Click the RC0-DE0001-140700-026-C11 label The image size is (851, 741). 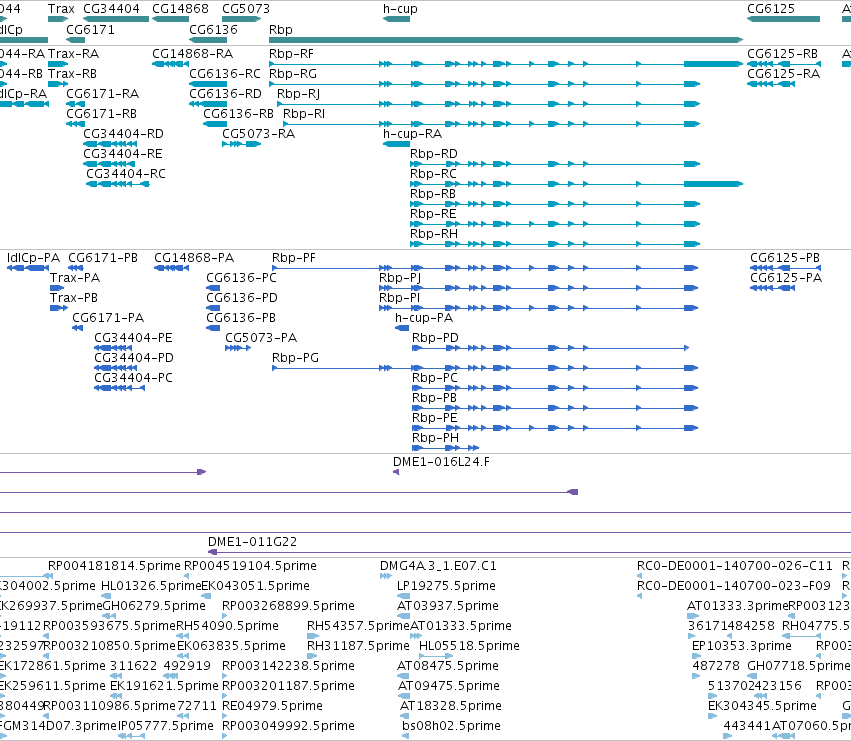point(734,566)
